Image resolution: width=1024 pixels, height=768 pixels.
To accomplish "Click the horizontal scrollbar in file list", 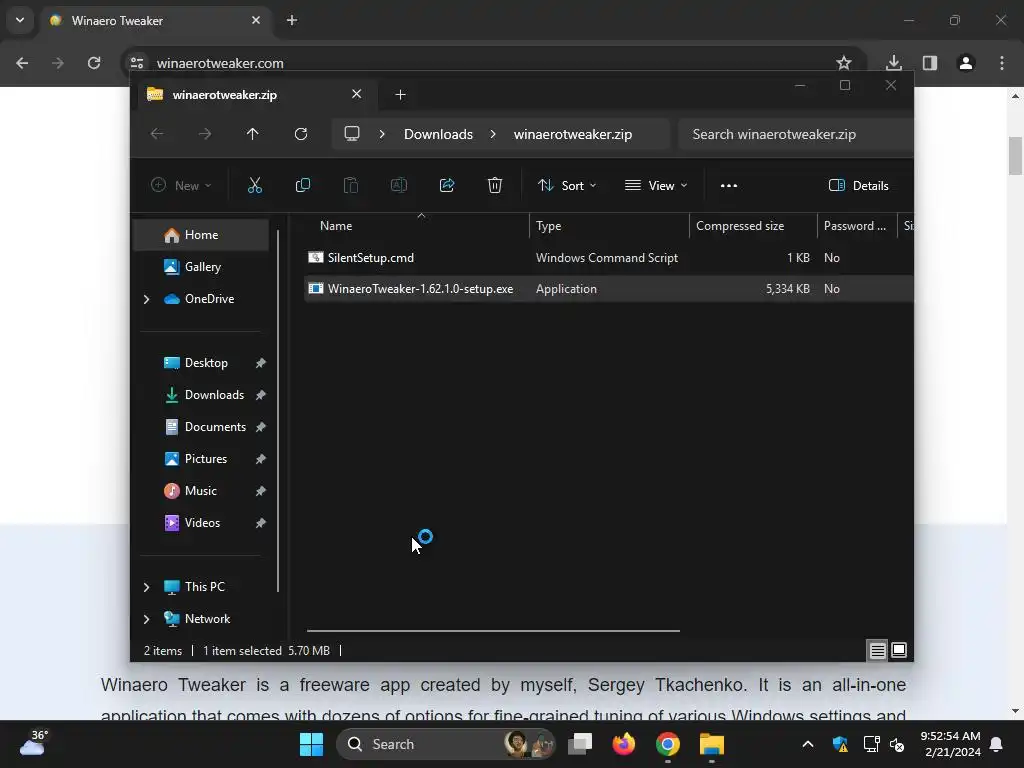I will (x=493, y=631).
